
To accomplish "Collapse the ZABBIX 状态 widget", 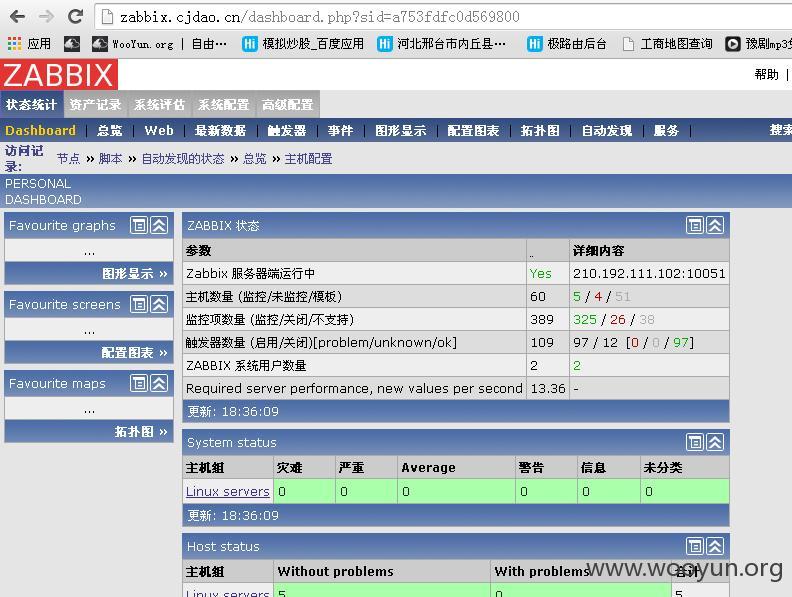I will point(715,225).
